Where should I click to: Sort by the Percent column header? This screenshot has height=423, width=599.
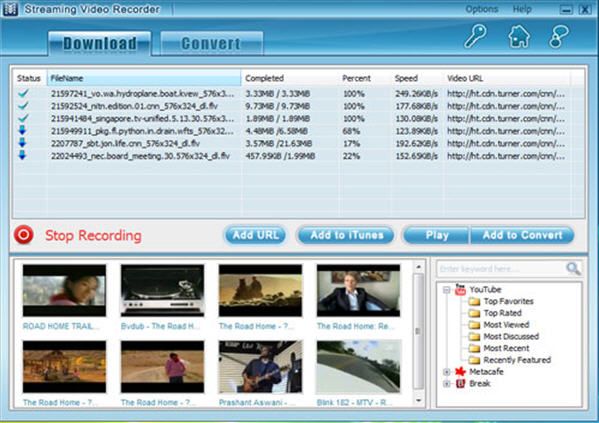(365, 78)
